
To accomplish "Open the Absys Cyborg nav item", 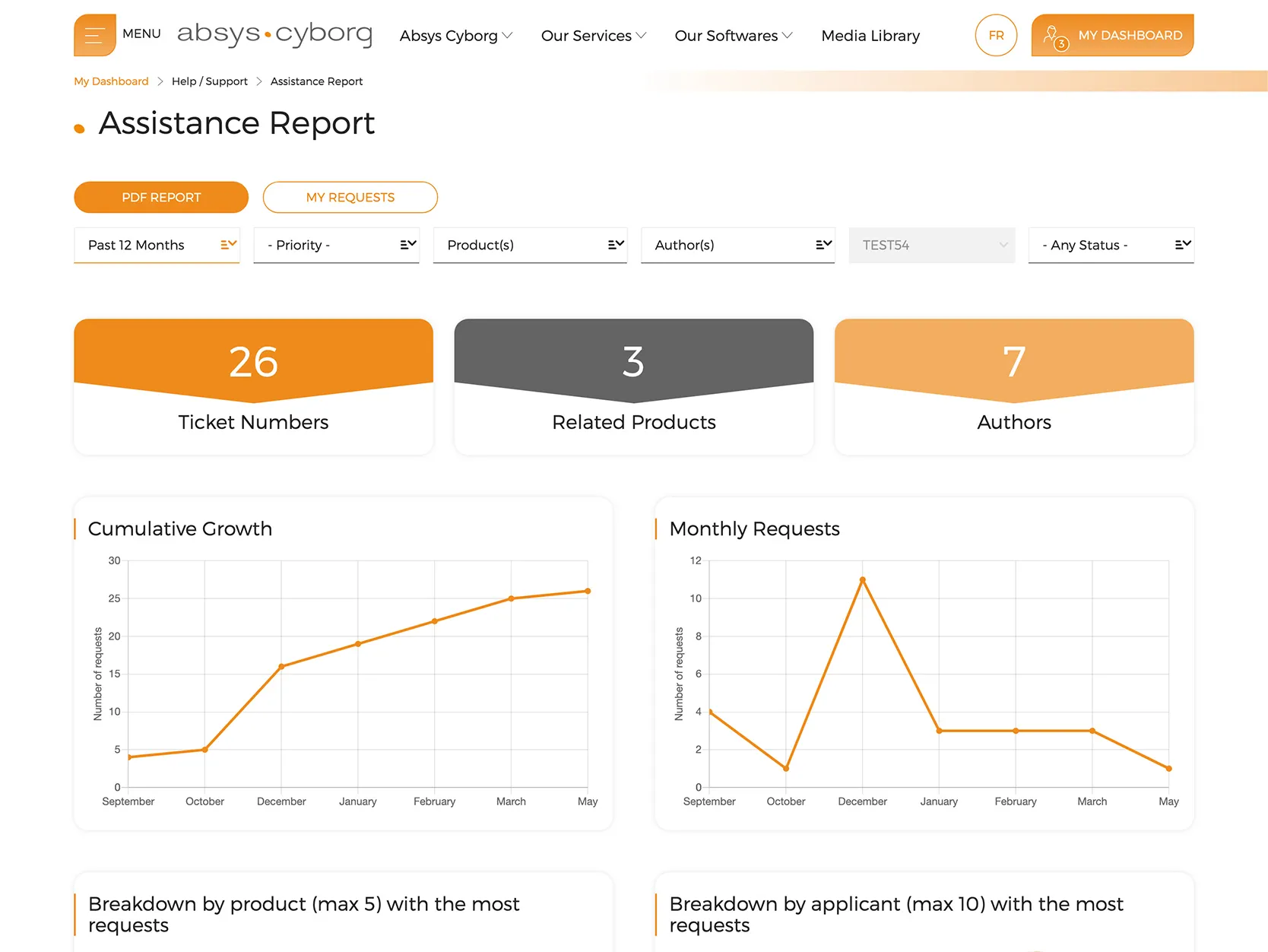I will (x=456, y=36).
